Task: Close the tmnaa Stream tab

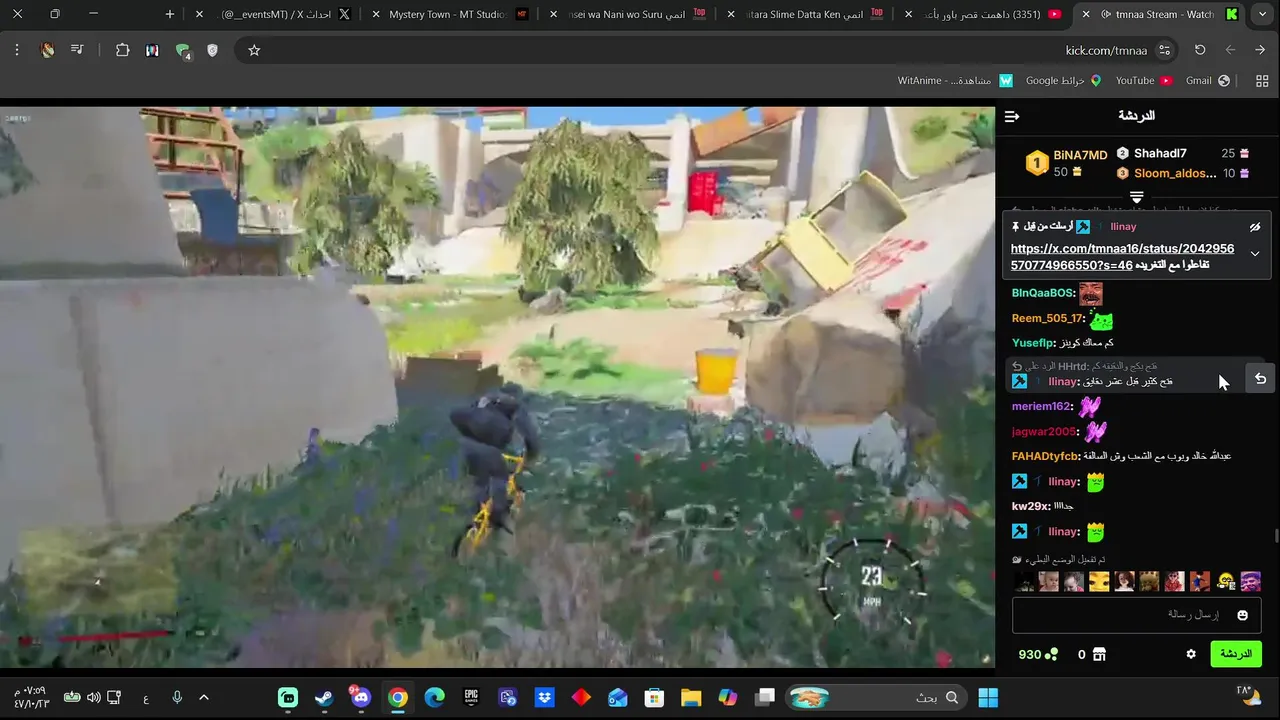Action: tap(1085, 14)
